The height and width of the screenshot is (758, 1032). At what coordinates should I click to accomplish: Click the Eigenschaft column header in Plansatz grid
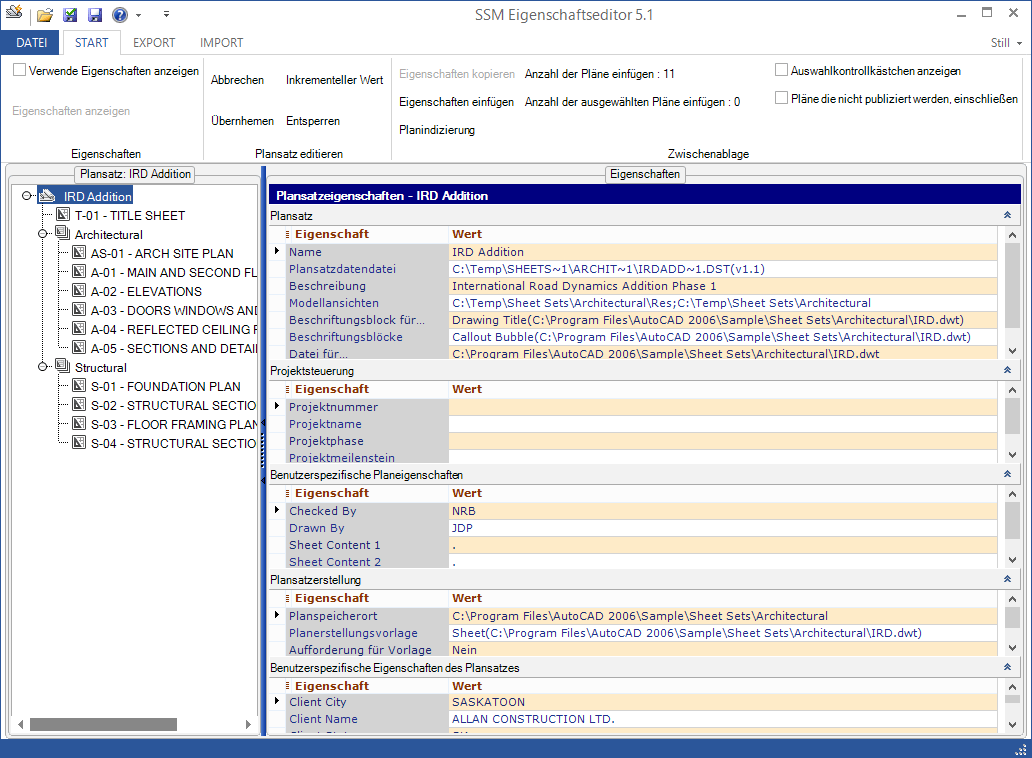(x=366, y=234)
